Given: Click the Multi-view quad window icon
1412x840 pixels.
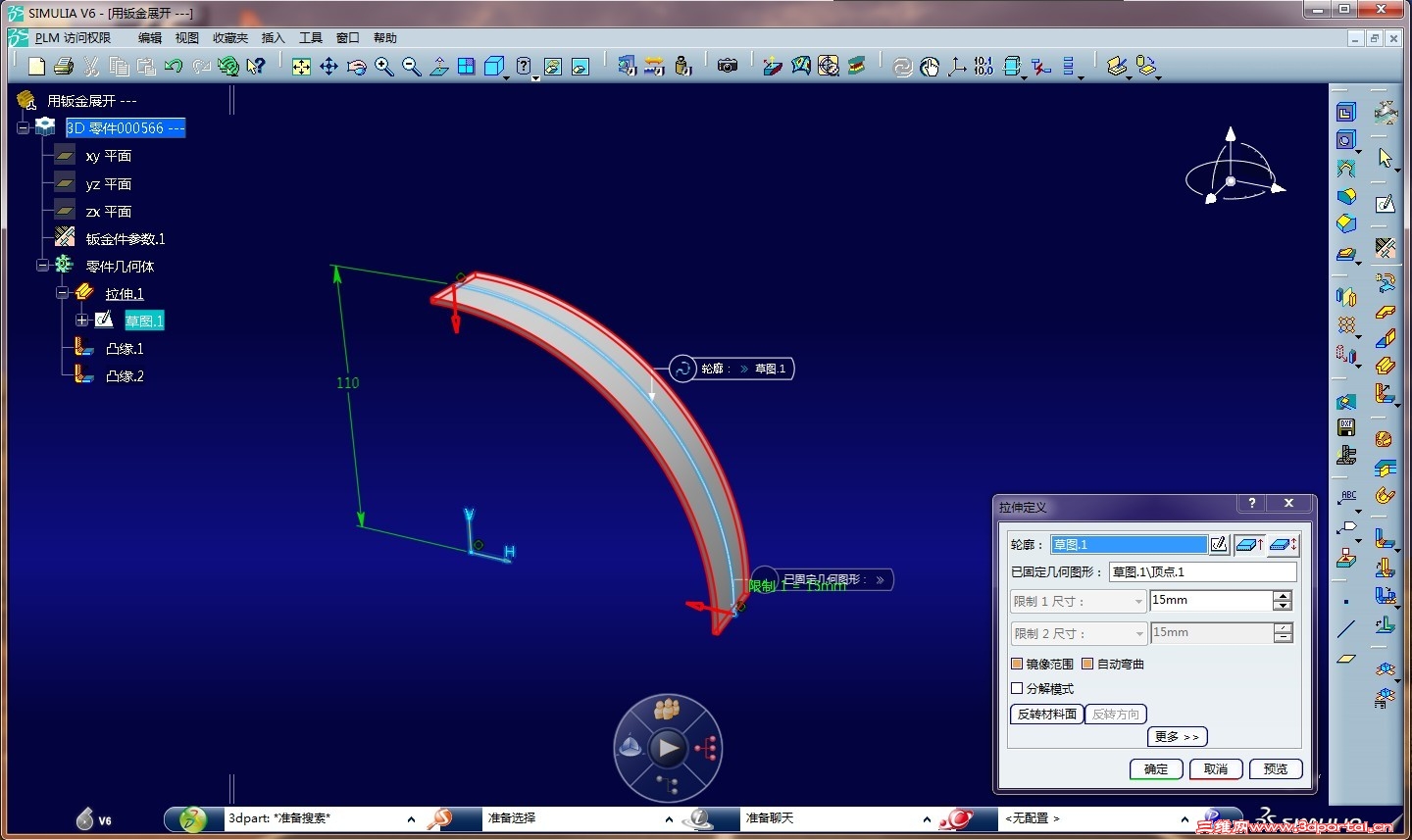Looking at the screenshot, I should 466,66.
